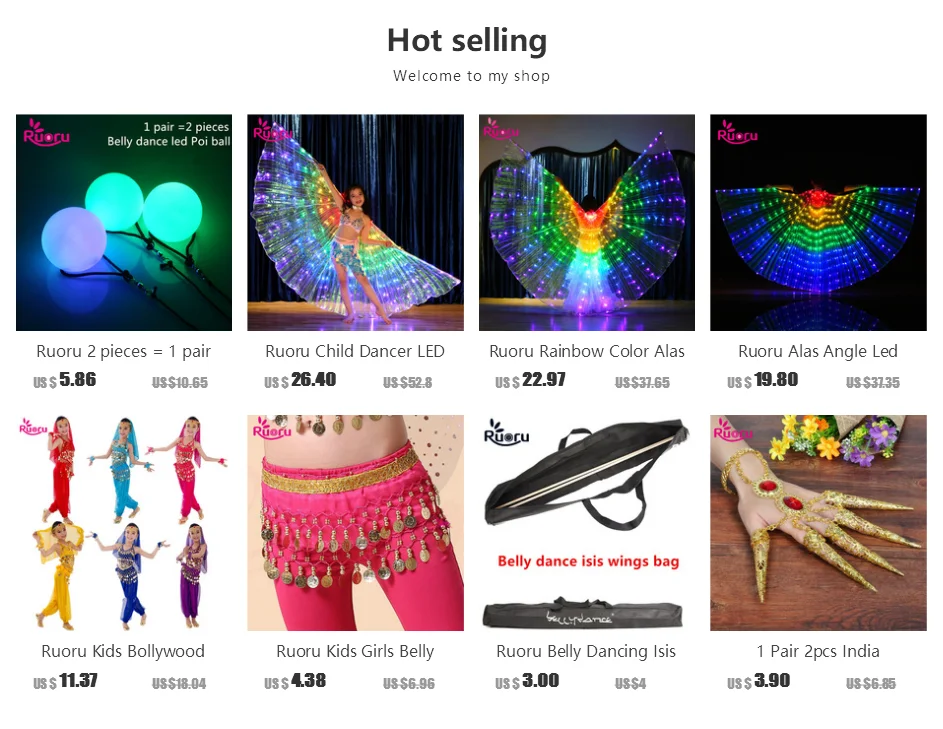Click the 'Ruoru Kids Bollywood' title
Screen dimensions: 943x729
tap(123, 651)
